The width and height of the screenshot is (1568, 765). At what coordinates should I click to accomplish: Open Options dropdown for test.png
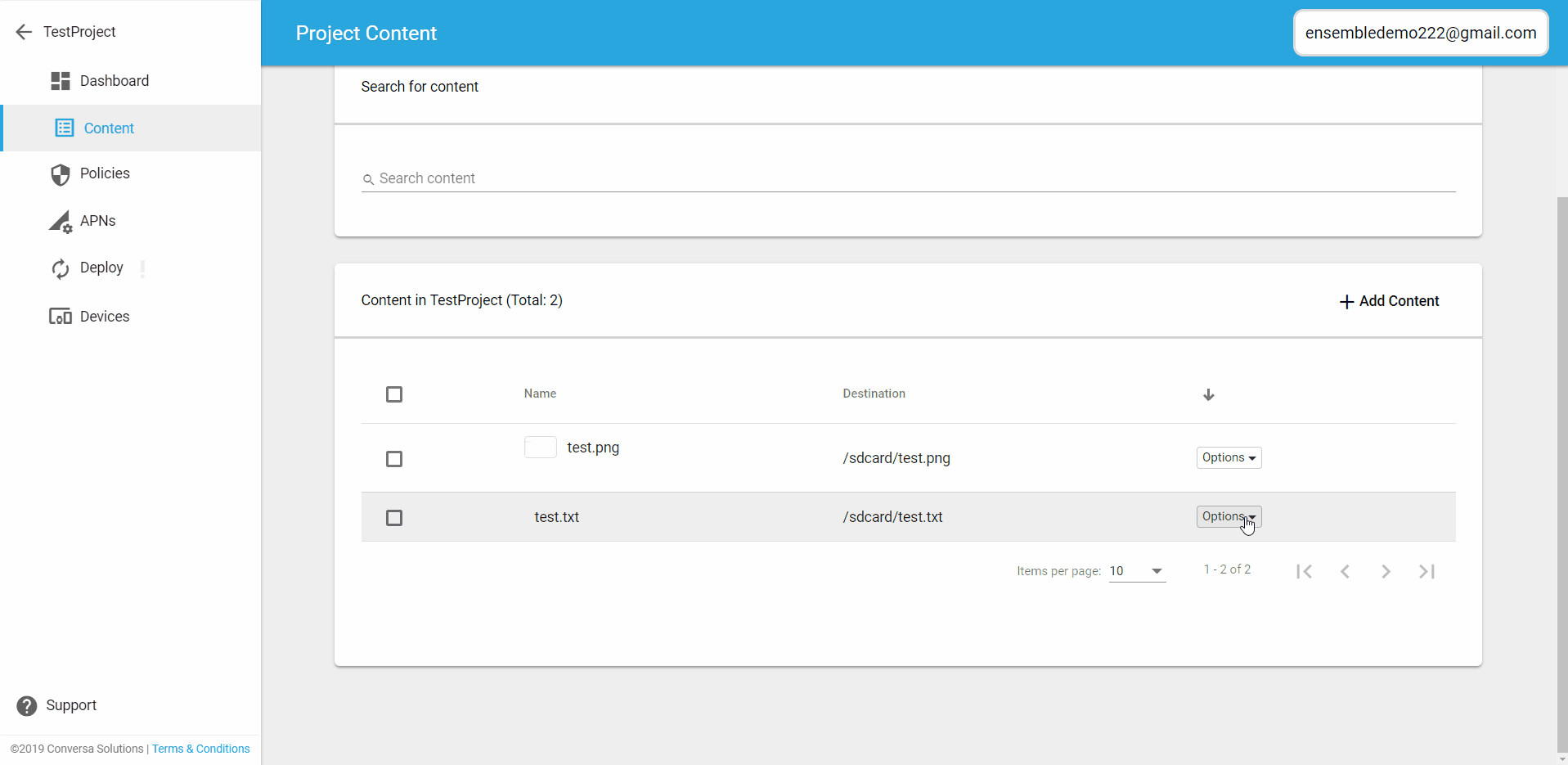pos(1229,457)
